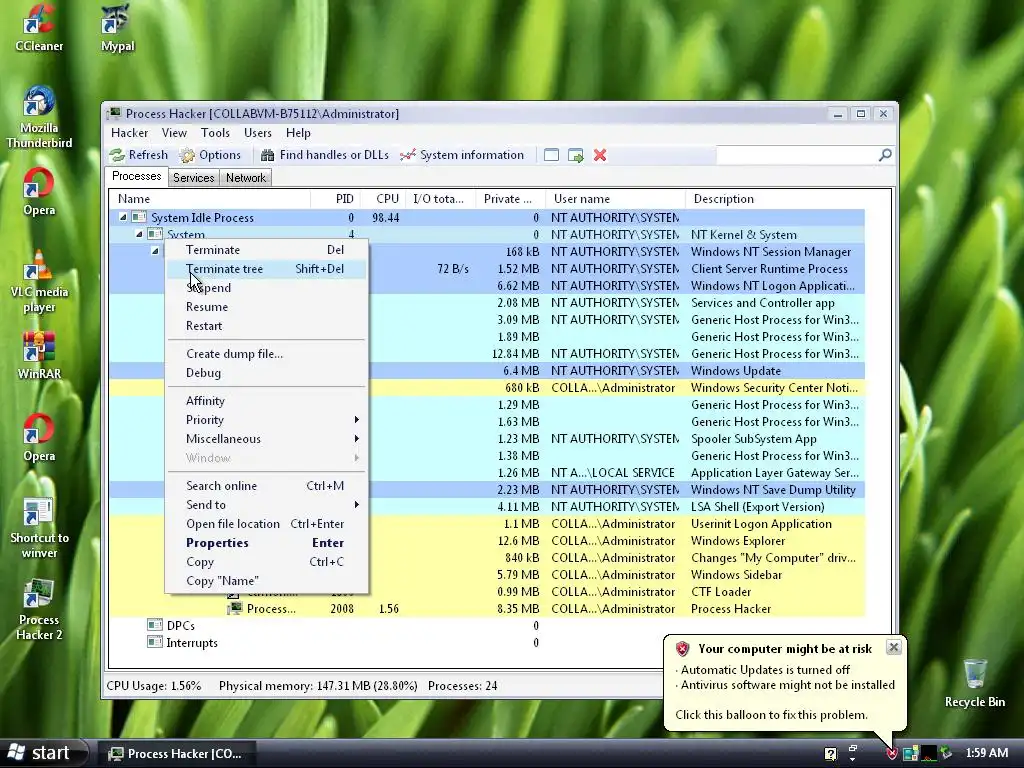
Task: Choose Terminate in context menu
Action: coord(266,250)
